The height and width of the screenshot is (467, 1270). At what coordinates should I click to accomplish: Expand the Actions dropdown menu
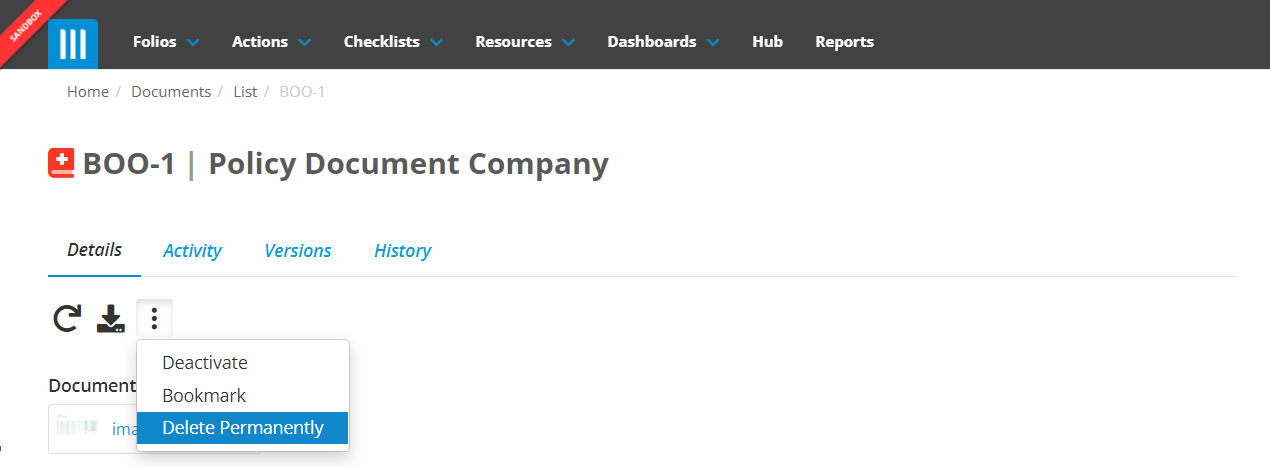(x=271, y=42)
